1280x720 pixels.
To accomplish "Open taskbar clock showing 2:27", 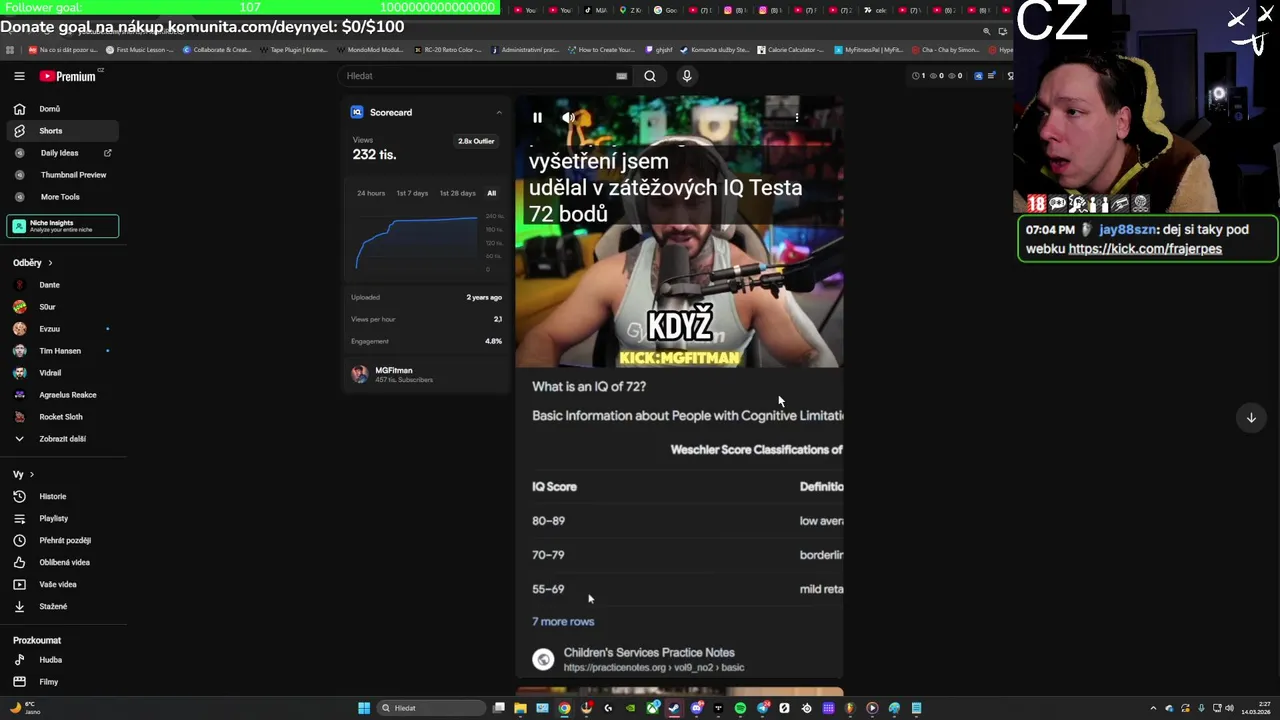I will click(1255, 708).
